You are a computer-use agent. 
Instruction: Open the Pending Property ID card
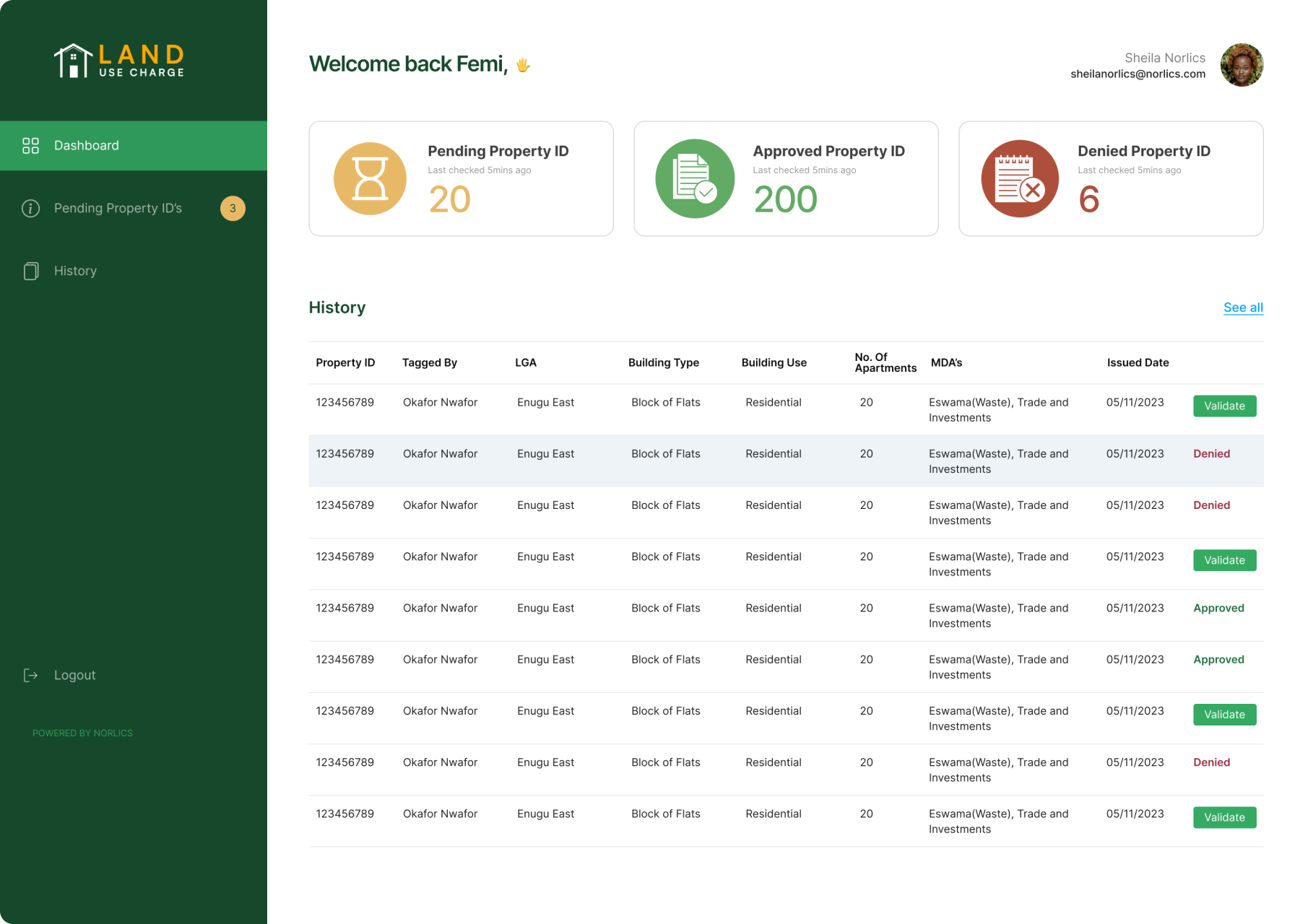461,178
